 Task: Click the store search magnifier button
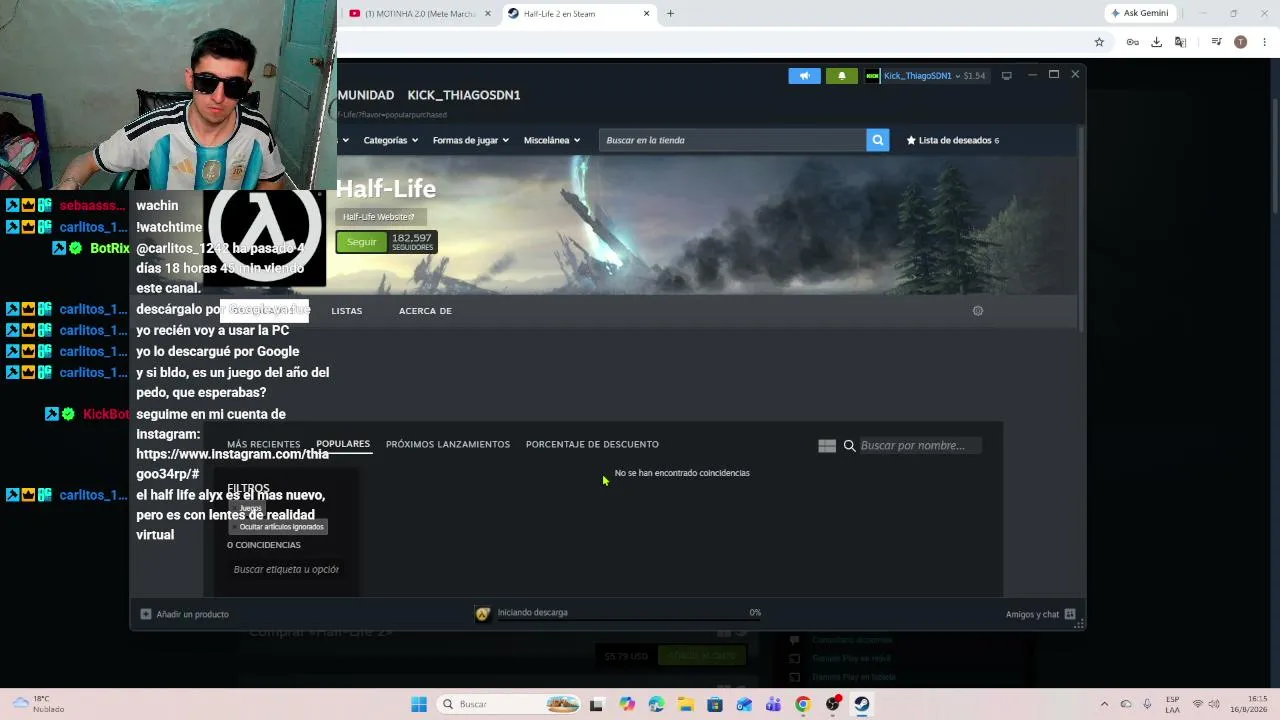point(878,140)
